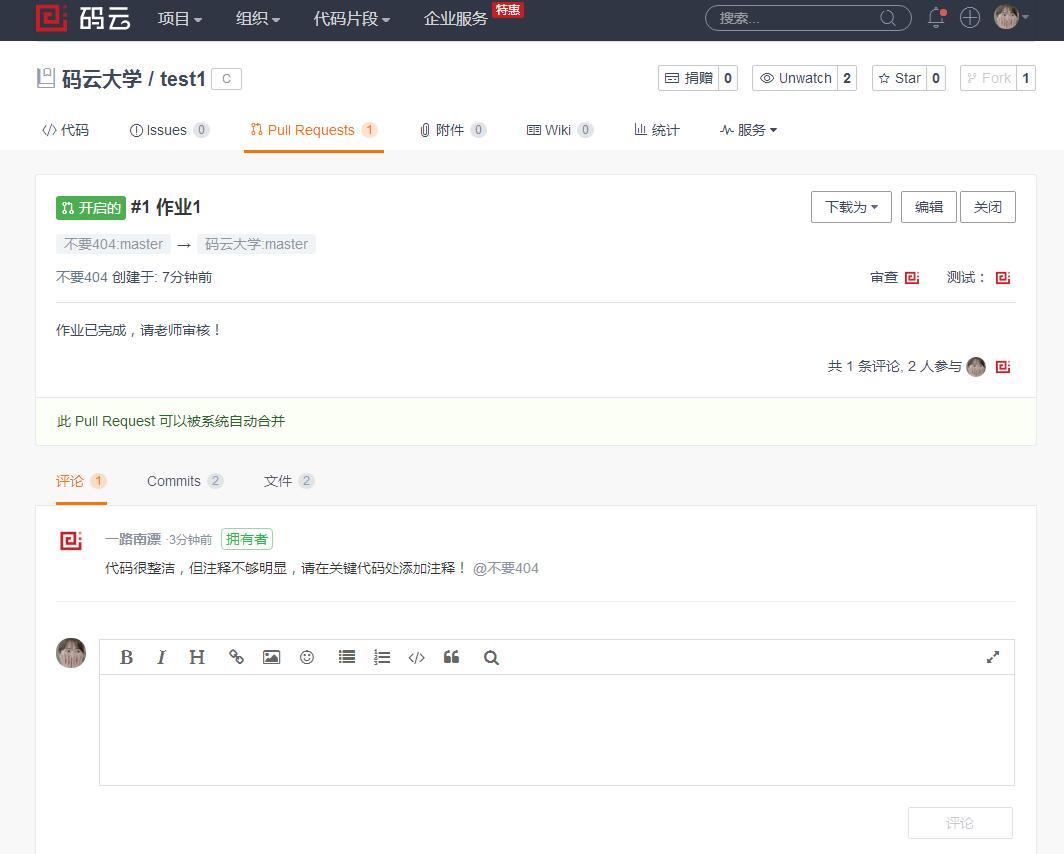Expand the 服务 dropdown
This screenshot has height=854, width=1064.
[x=748, y=130]
